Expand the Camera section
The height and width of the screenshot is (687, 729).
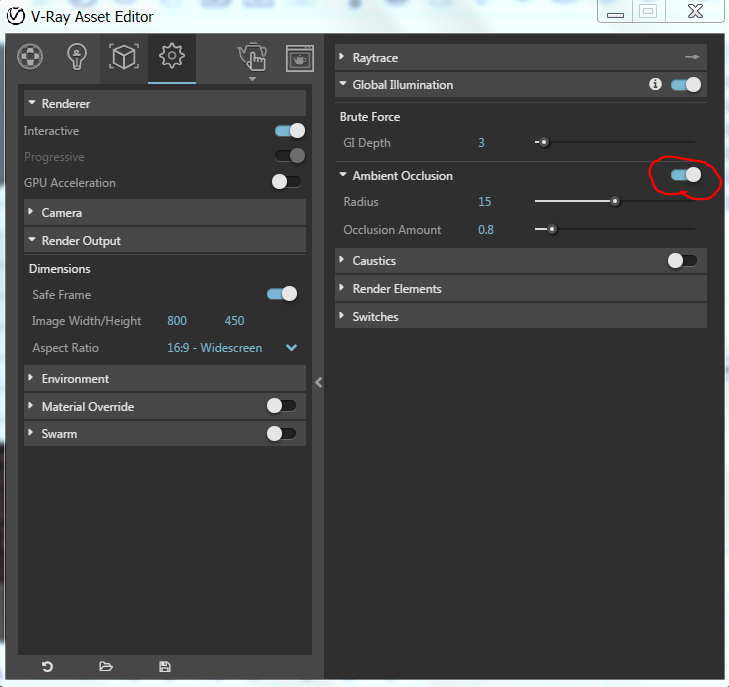(x=165, y=212)
